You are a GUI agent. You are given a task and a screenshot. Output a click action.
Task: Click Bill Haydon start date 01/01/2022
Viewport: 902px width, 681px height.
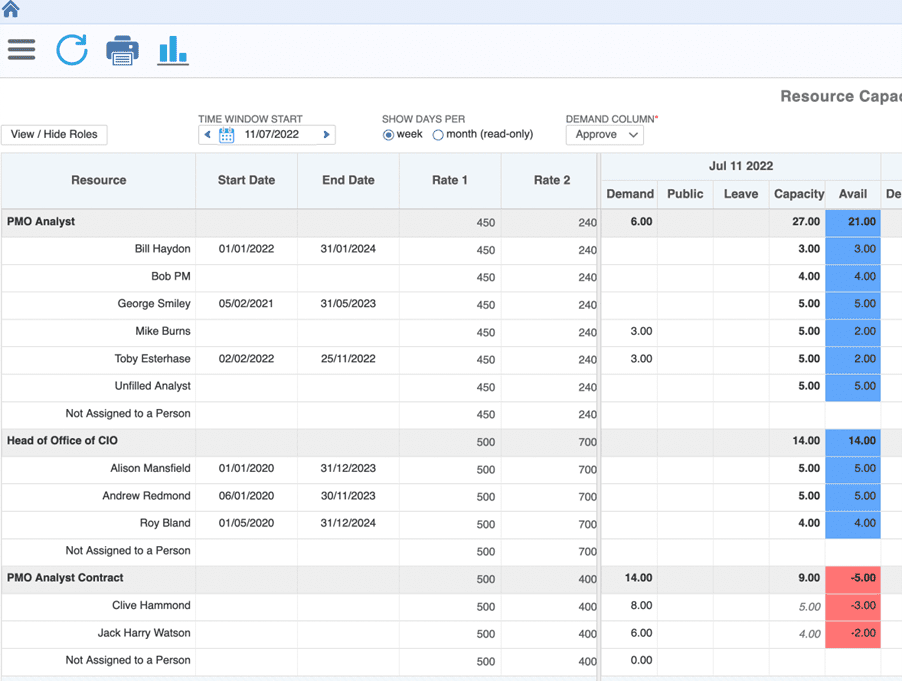pyautogui.click(x=246, y=249)
